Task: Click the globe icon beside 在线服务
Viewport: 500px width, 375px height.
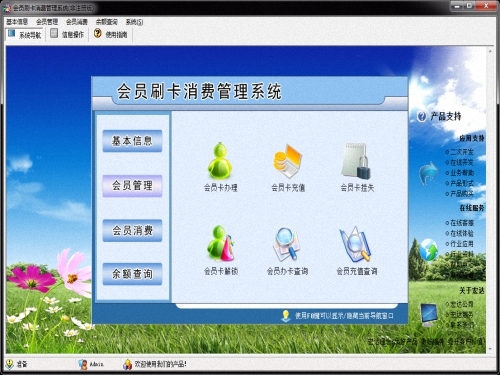Action: (x=429, y=250)
